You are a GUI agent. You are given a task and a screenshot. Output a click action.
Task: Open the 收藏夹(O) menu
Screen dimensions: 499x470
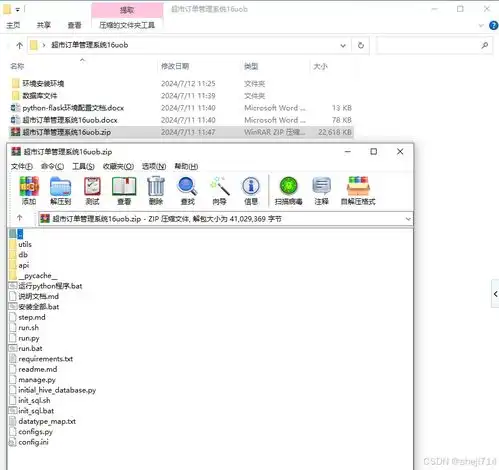(118, 166)
